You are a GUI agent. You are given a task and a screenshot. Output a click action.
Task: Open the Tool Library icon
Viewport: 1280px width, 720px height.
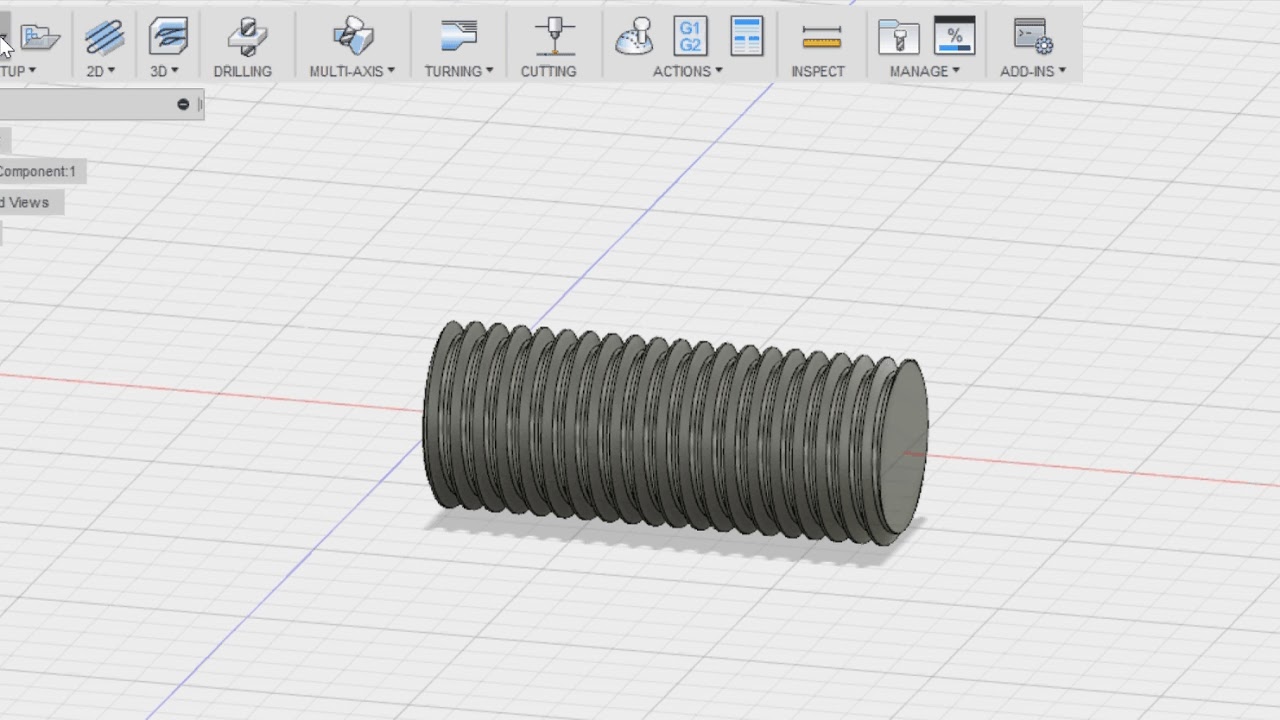(x=898, y=37)
